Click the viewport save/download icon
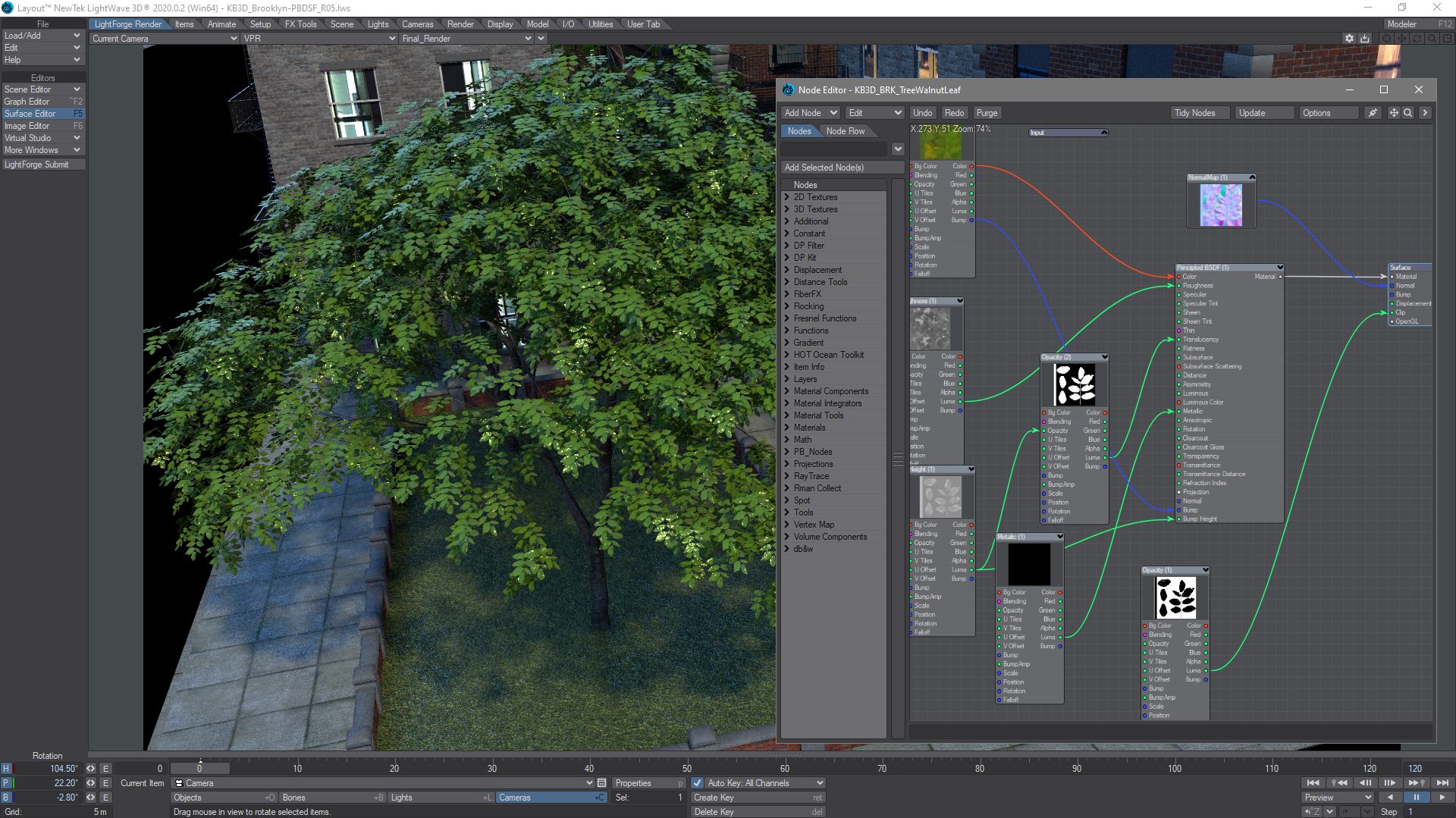 [1365, 39]
